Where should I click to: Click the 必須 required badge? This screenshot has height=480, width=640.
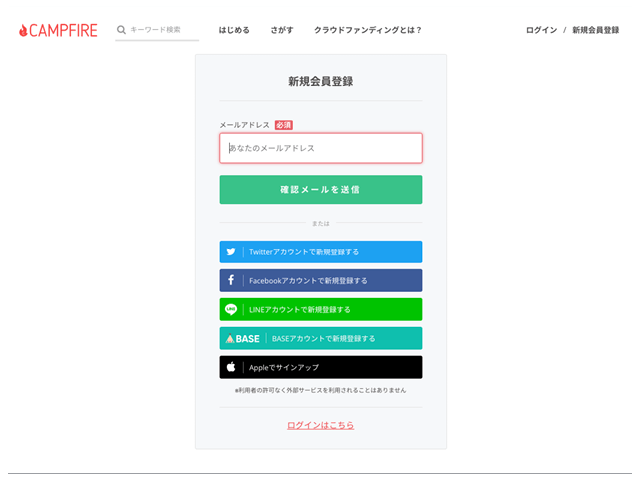coord(284,125)
